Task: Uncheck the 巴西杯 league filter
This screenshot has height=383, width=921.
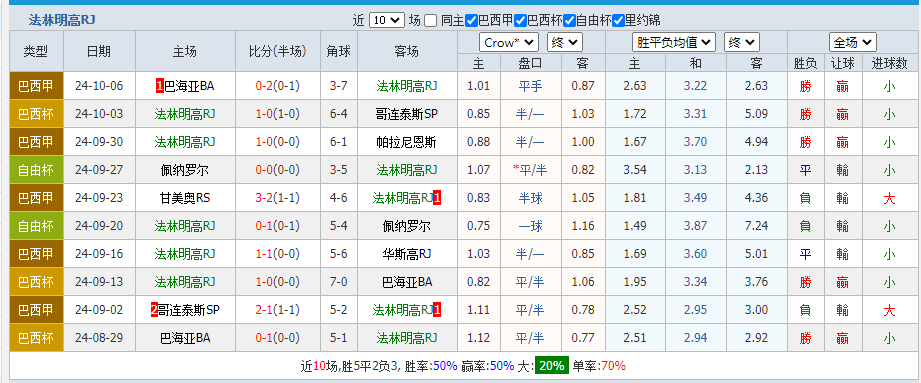Action: [x=520, y=21]
